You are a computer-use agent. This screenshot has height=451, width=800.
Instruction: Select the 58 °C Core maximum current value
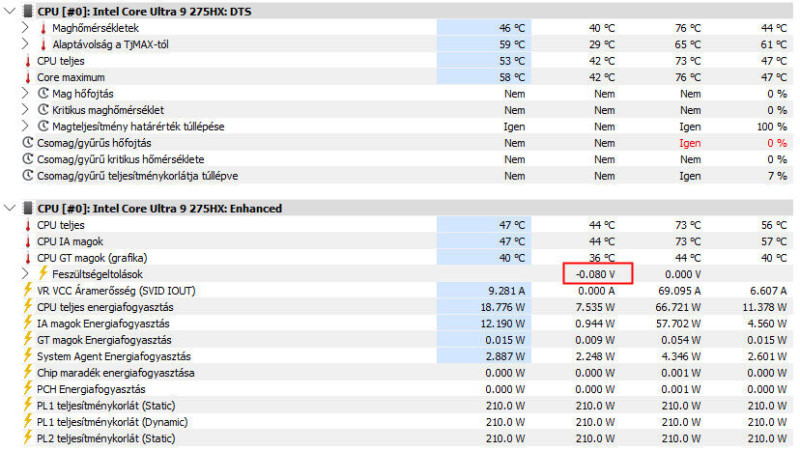(x=512, y=78)
